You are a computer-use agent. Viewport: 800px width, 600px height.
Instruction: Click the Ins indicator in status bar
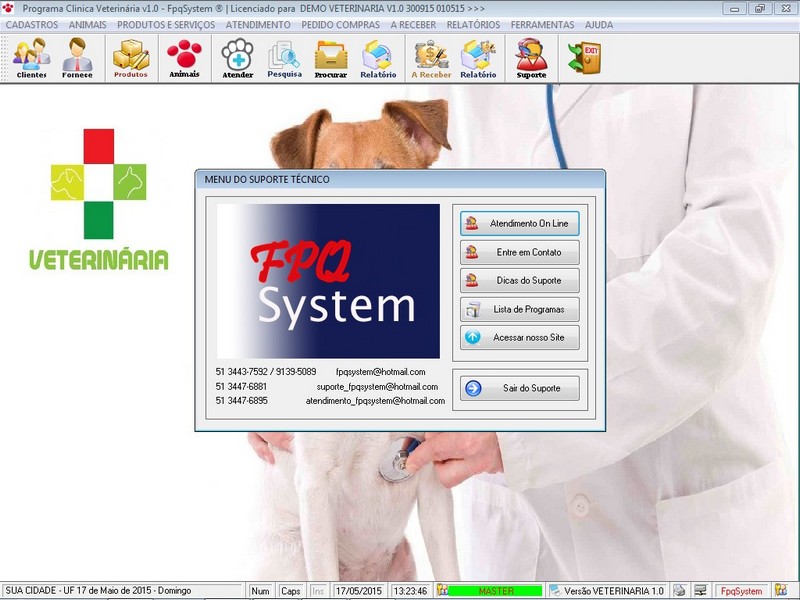(x=318, y=591)
